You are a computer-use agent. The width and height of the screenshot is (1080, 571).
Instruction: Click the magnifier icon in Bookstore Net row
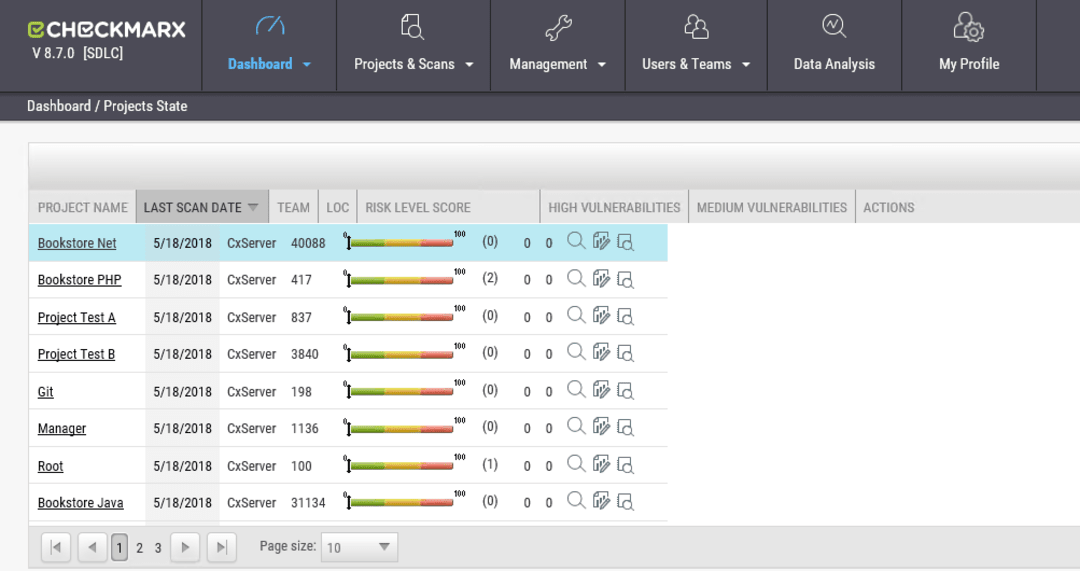tap(576, 241)
